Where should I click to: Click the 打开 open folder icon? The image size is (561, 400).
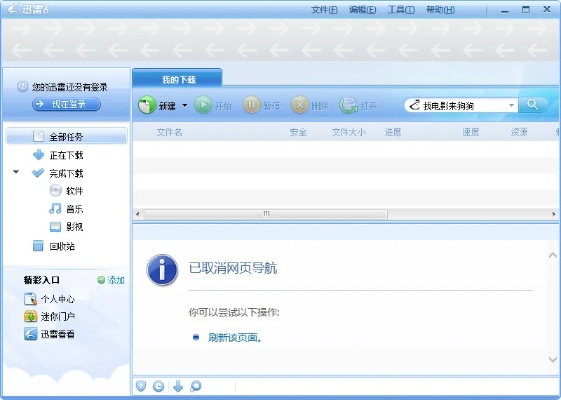click(348, 105)
